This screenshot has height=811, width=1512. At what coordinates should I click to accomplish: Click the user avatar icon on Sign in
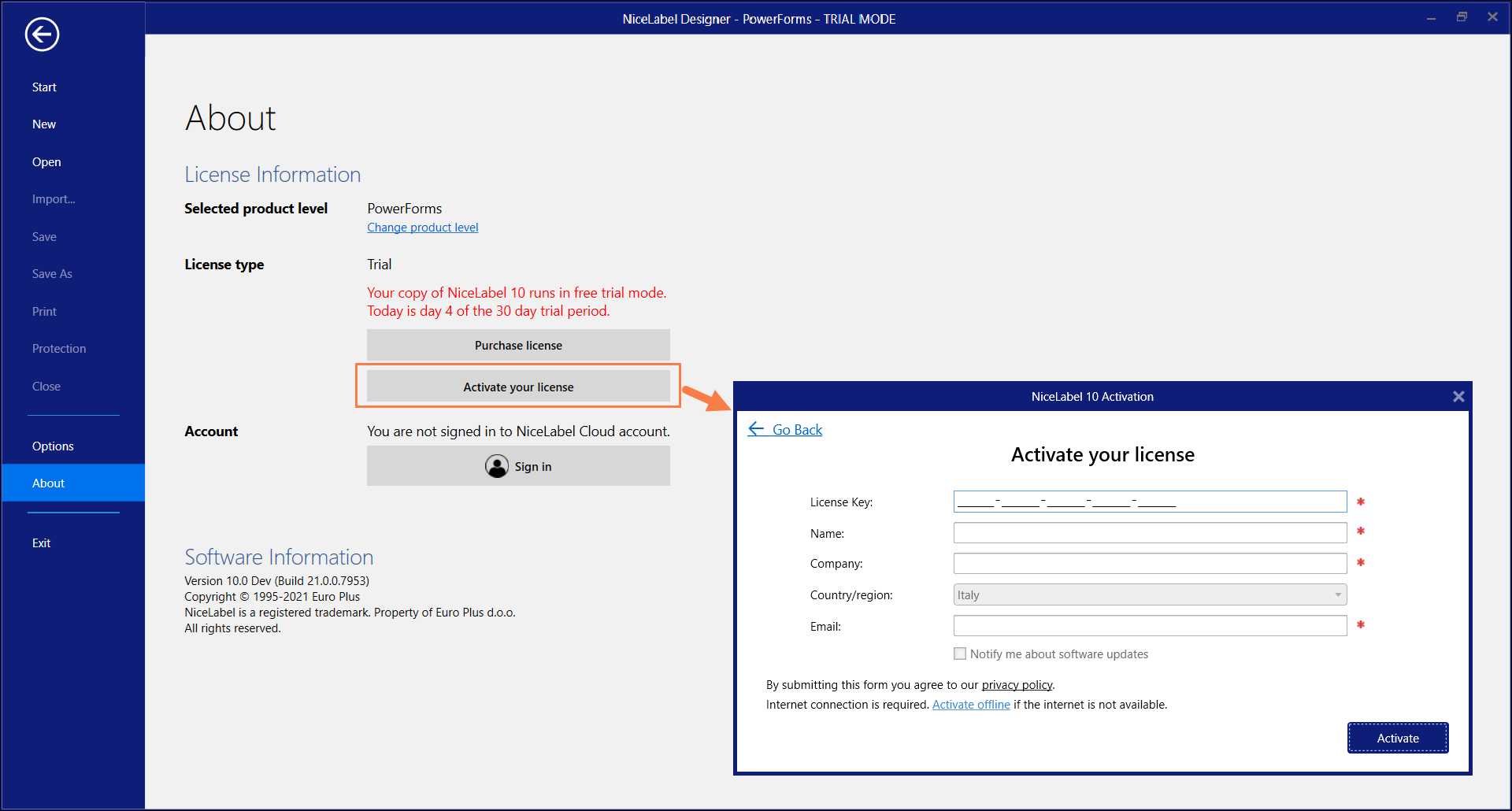tap(497, 467)
